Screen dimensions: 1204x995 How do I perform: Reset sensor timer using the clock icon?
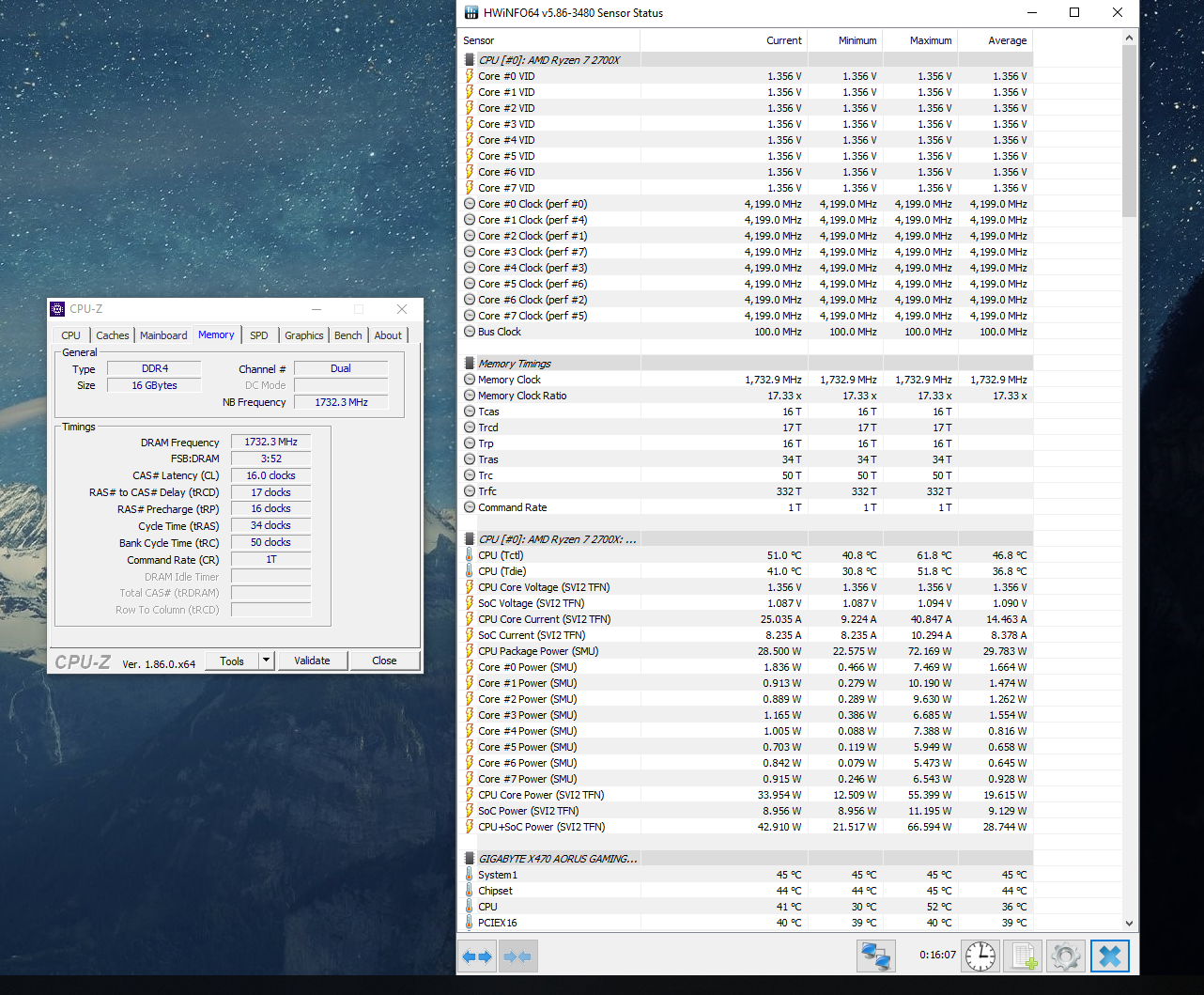[x=980, y=956]
